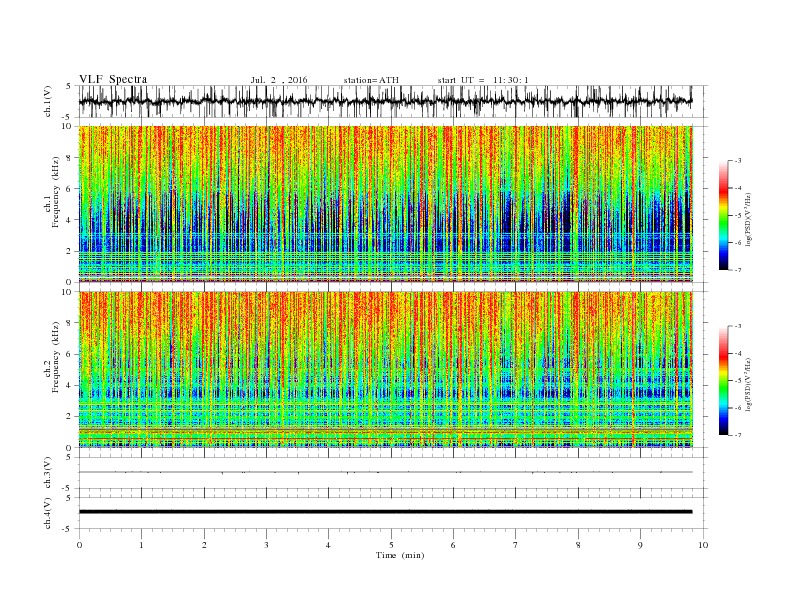Click the "-5" tick of ch.2 color bar
The image size is (792, 612).
(x=738, y=381)
